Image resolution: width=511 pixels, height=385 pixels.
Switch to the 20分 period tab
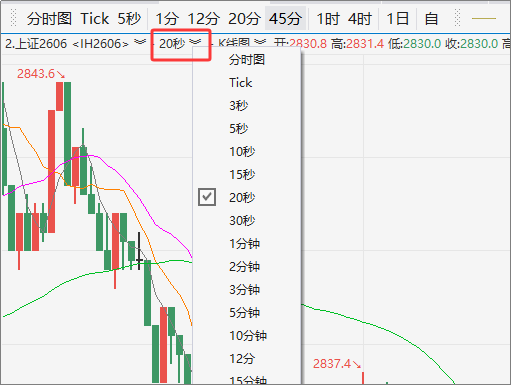click(244, 18)
